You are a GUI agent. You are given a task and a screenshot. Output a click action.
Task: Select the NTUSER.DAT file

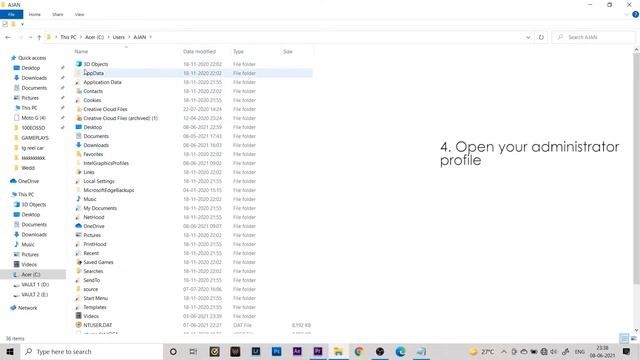point(98,325)
